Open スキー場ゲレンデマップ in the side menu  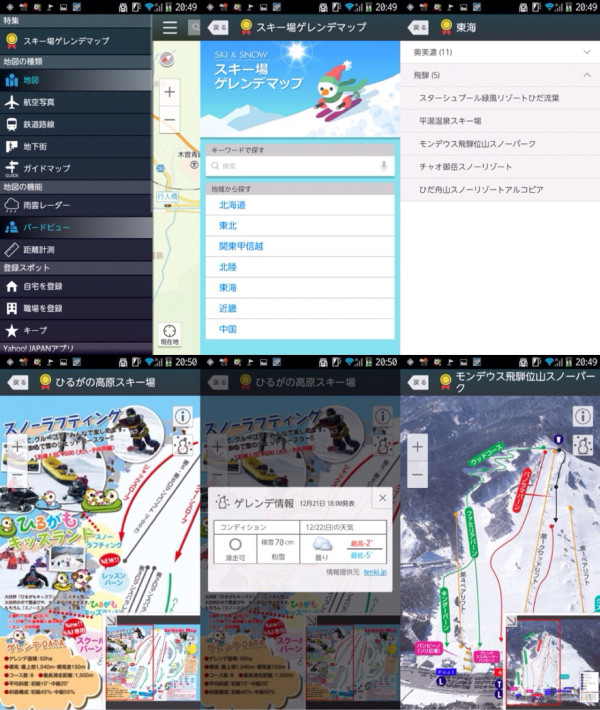76,41
